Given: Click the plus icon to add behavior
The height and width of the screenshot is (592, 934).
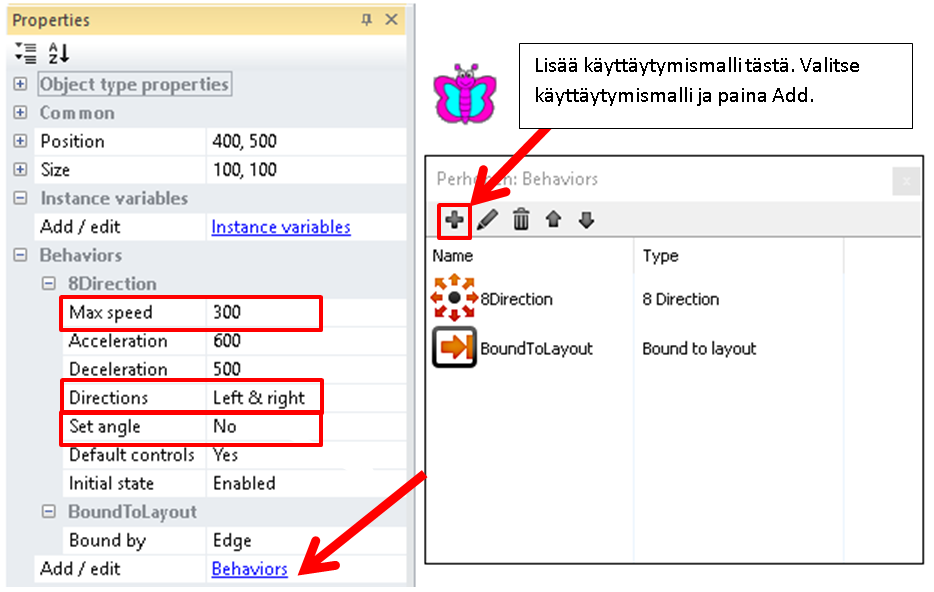Looking at the screenshot, I should [x=454, y=219].
